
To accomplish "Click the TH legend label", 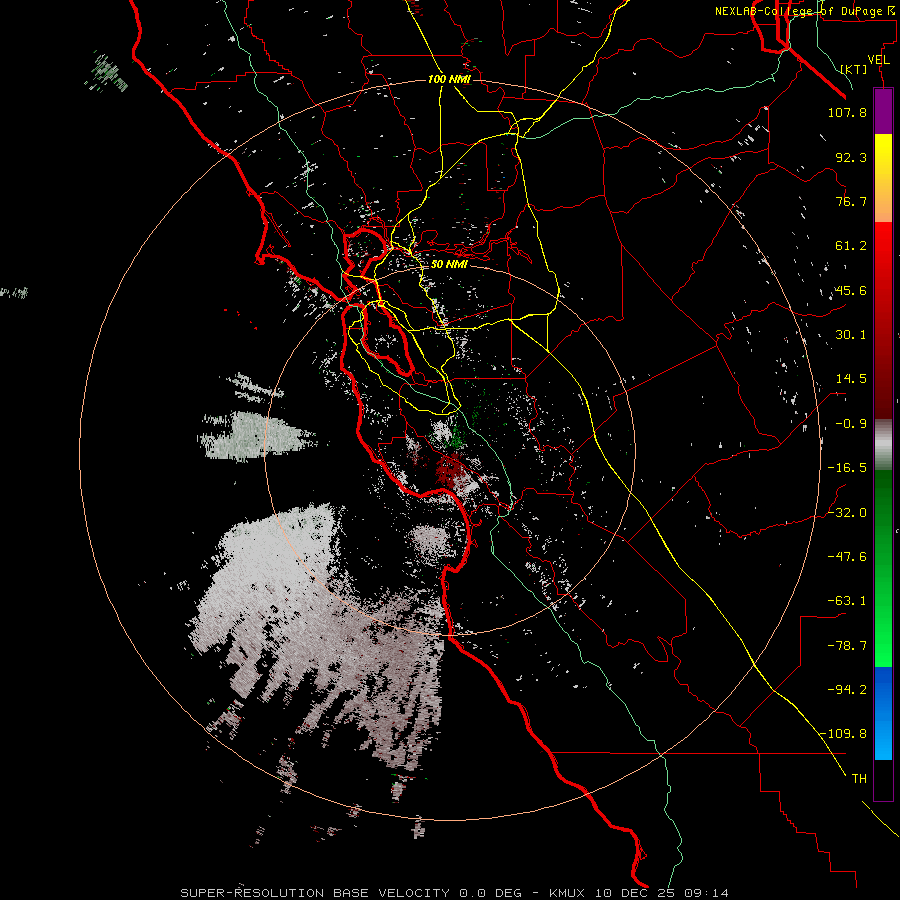I will coord(859,779).
